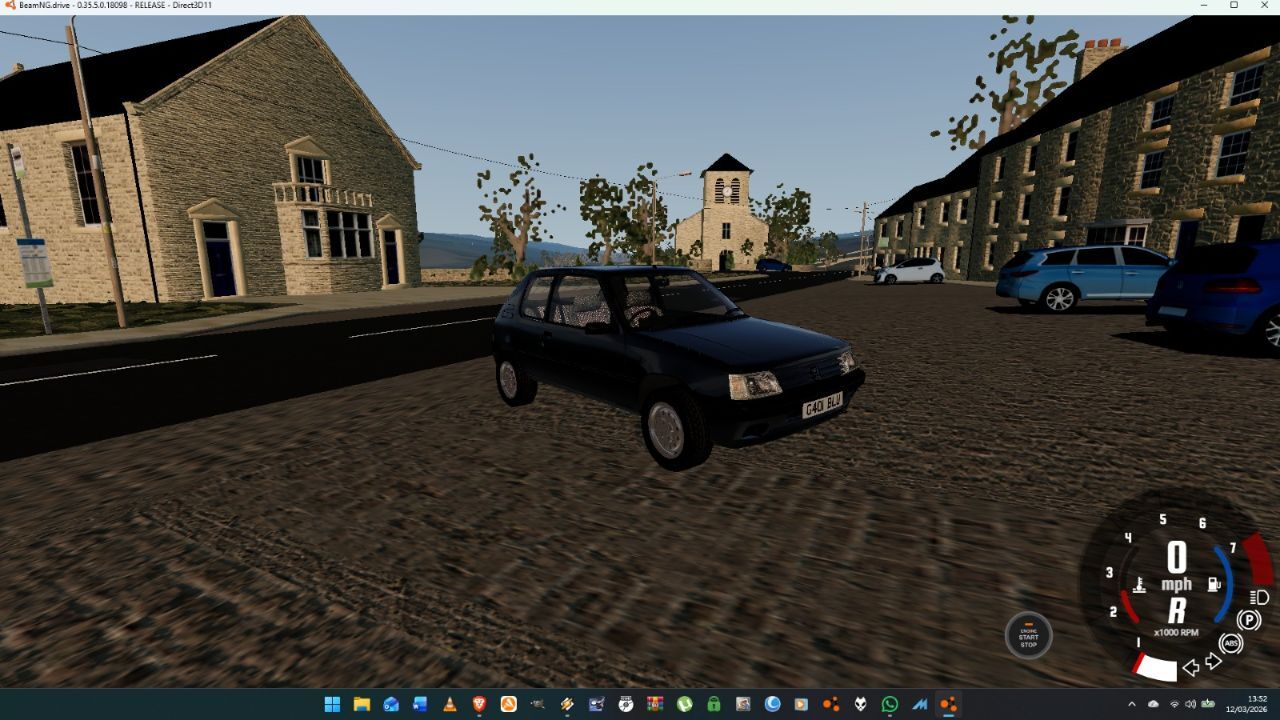Click the 0 speed readout
Screen dimensions: 1280x720
[1177, 557]
